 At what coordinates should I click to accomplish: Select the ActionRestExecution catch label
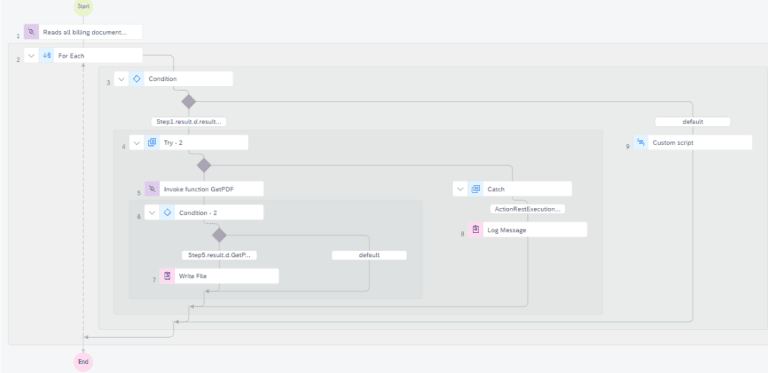[x=528, y=209]
